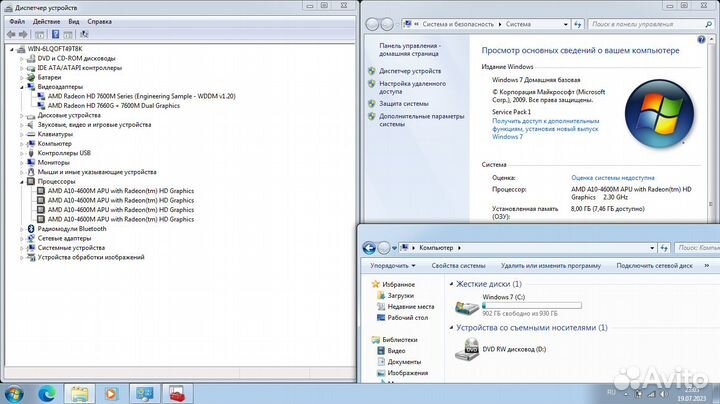720x404 pixels.
Task: Open the Вид menu
Action: coord(73,22)
